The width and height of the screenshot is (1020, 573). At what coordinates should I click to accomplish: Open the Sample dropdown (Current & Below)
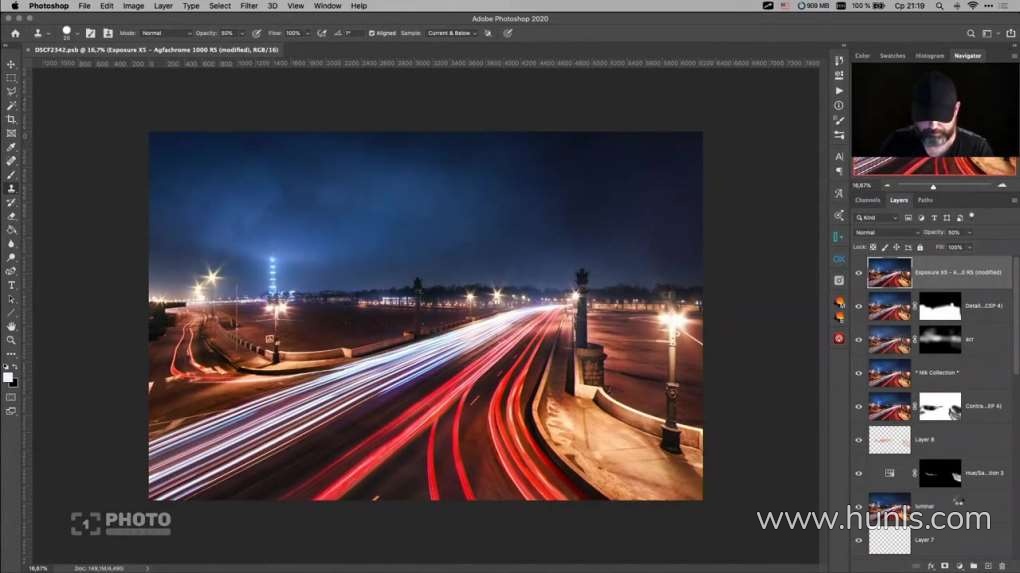point(452,33)
